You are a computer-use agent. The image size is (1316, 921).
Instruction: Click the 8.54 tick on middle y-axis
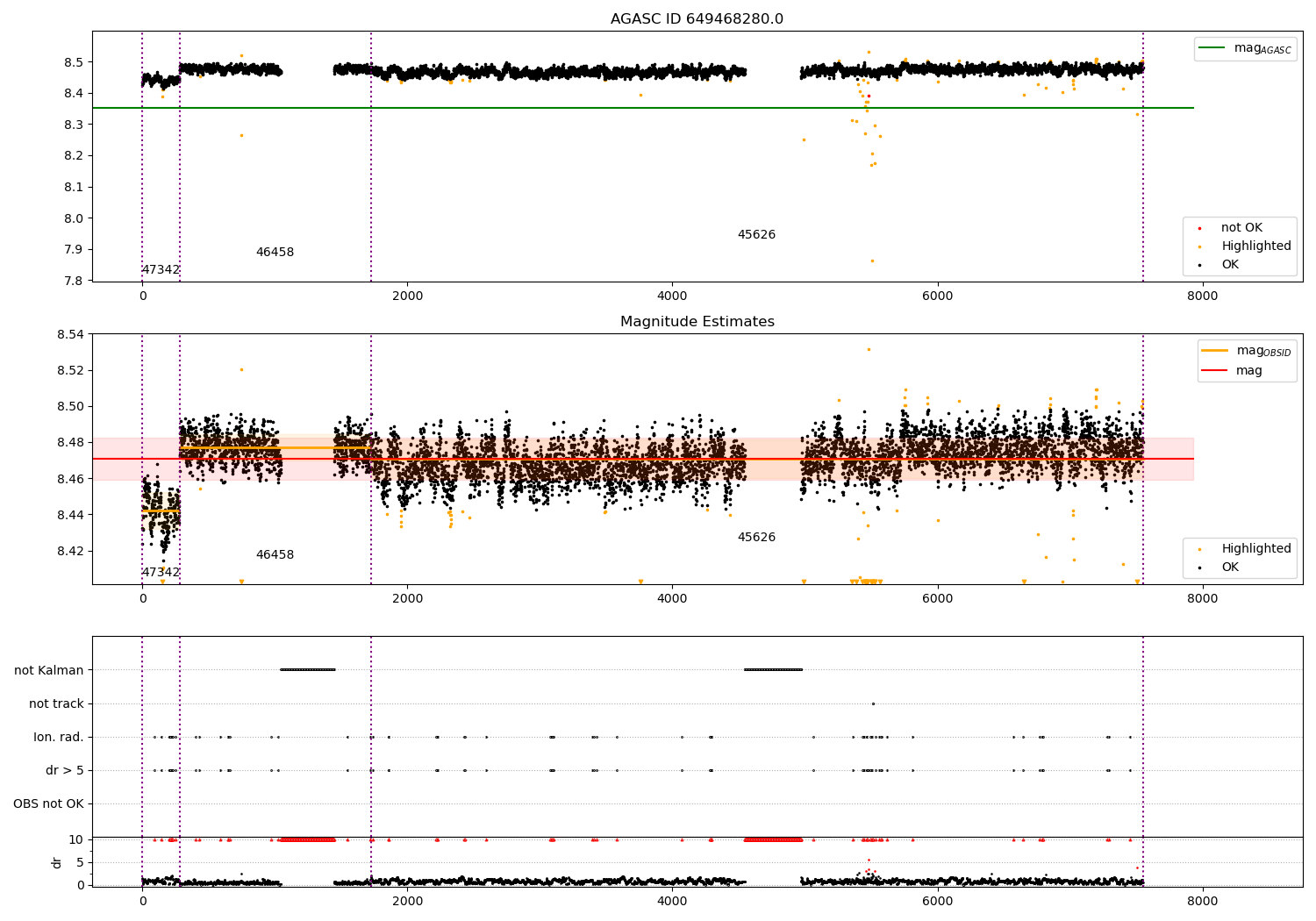click(70, 334)
